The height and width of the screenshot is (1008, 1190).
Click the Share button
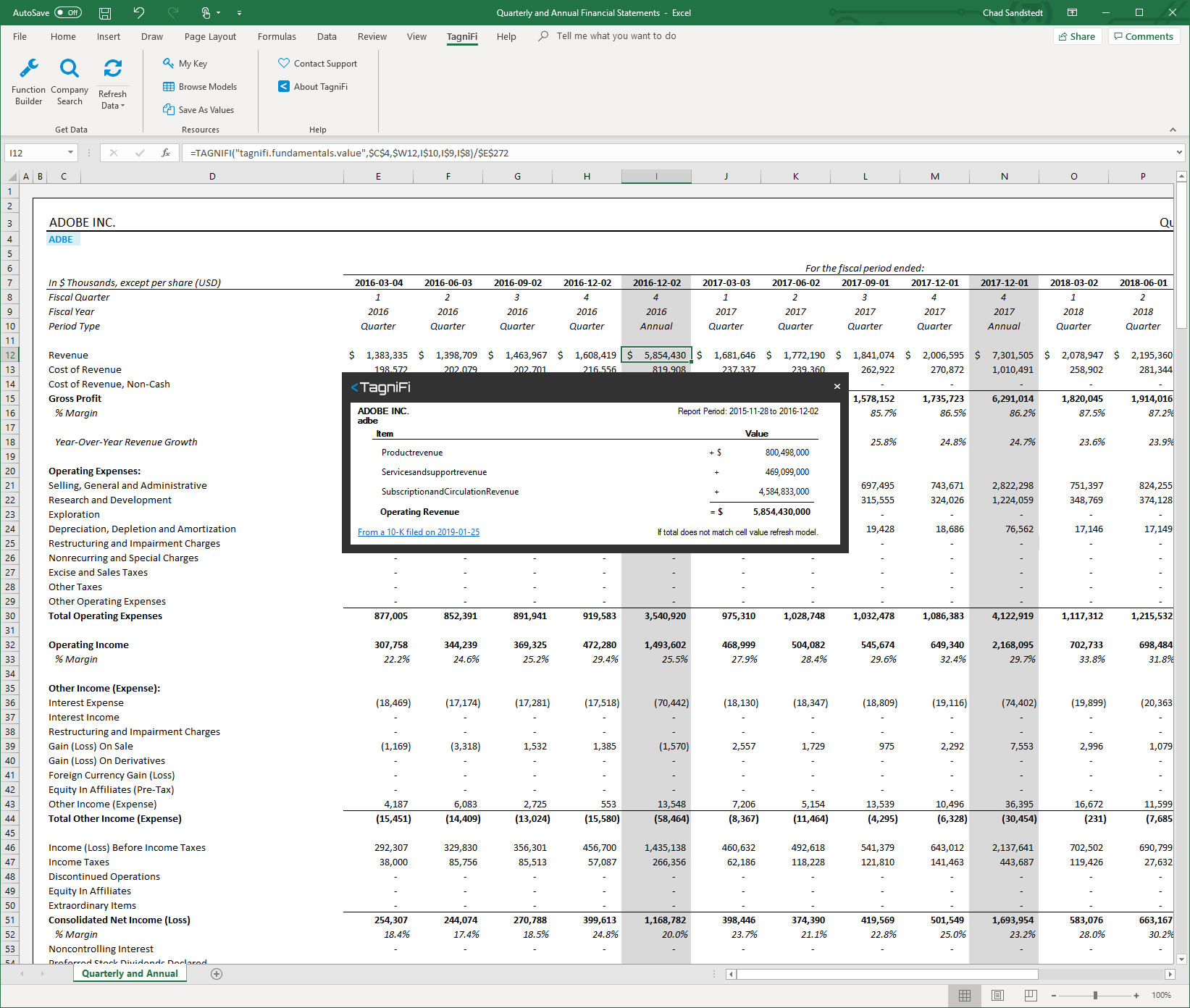(x=1077, y=37)
